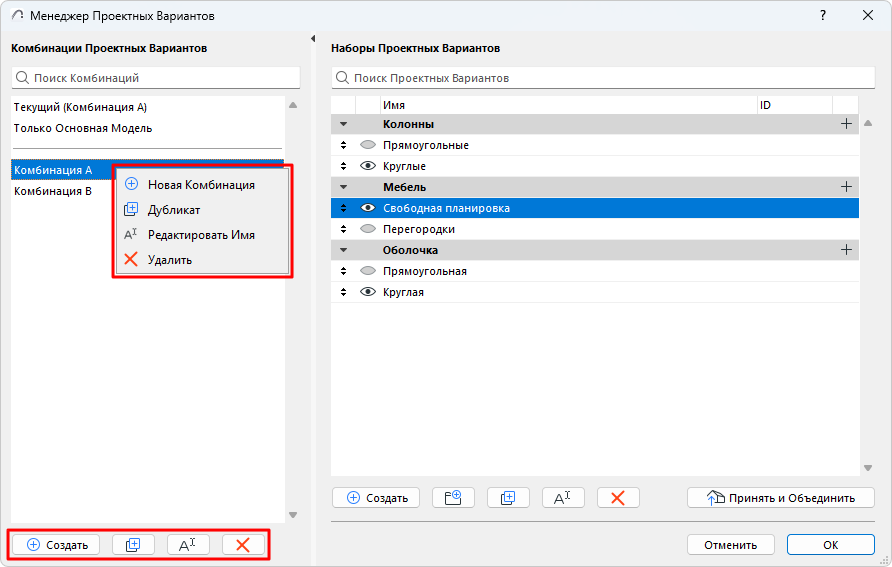Add an option to the Колонны set with its plus icon
The image size is (892, 567).
846,124
